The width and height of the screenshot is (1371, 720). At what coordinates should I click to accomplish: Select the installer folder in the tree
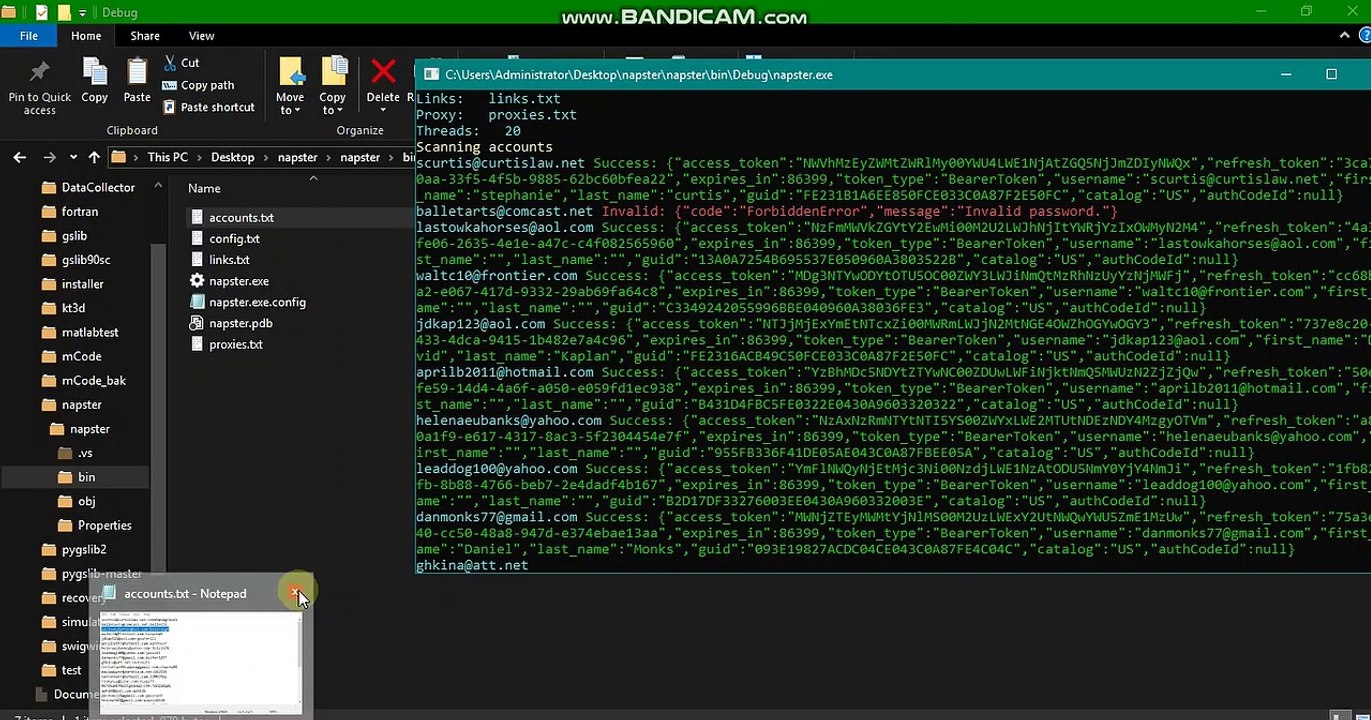83,284
